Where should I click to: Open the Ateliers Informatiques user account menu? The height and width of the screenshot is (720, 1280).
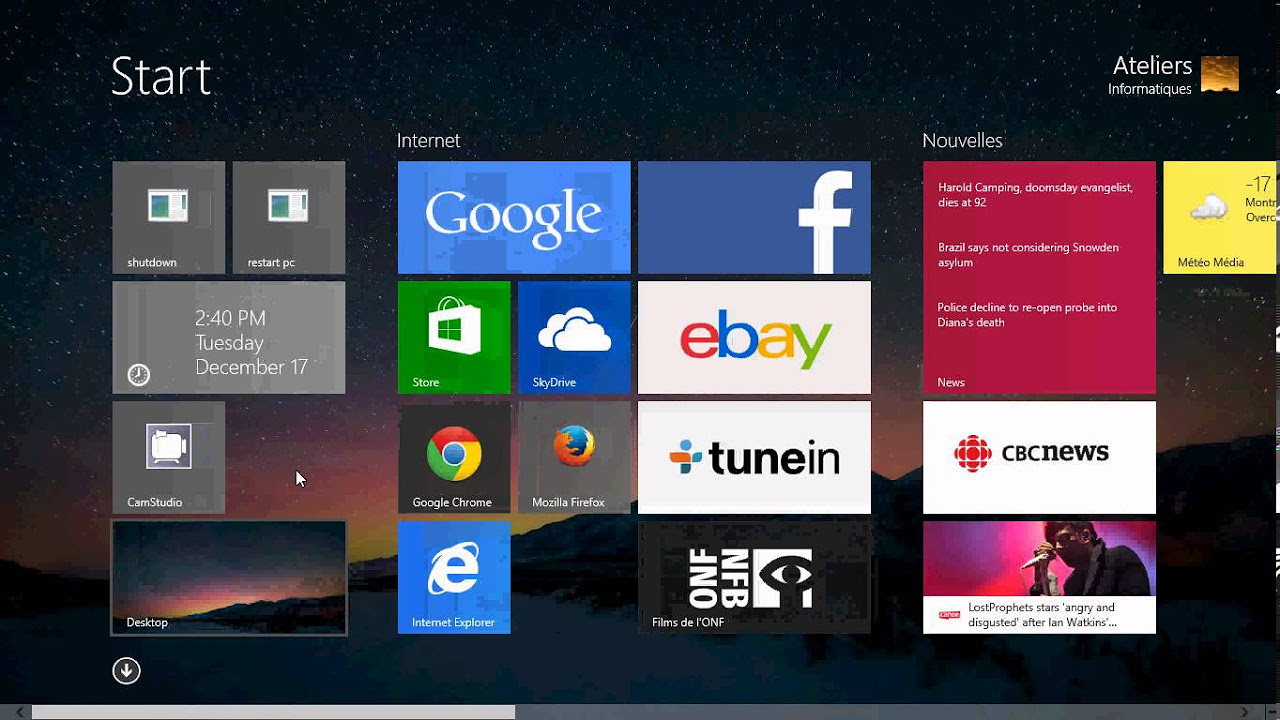(1173, 75)
